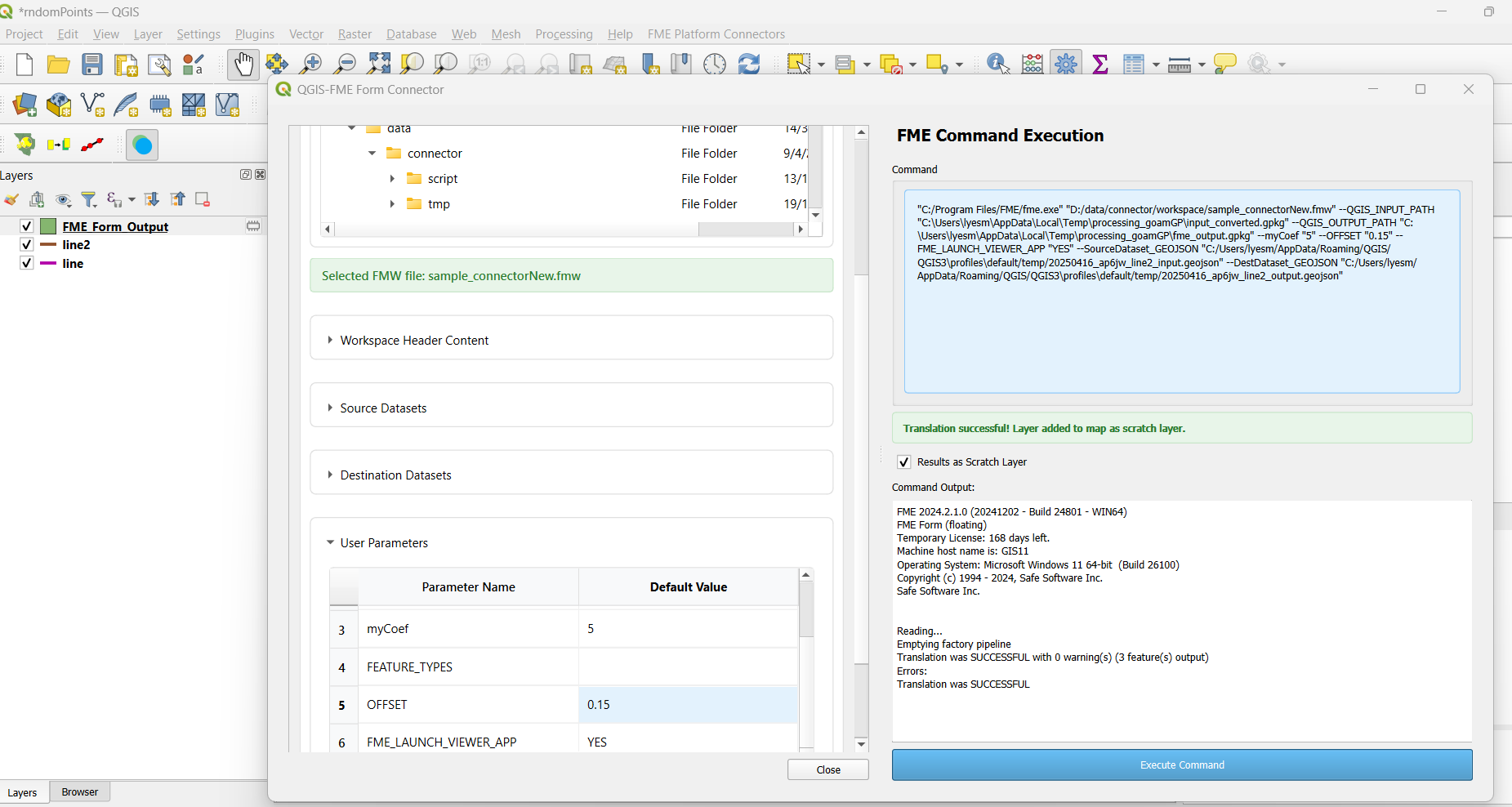Click the Close button in the dialog

(828, 769)
